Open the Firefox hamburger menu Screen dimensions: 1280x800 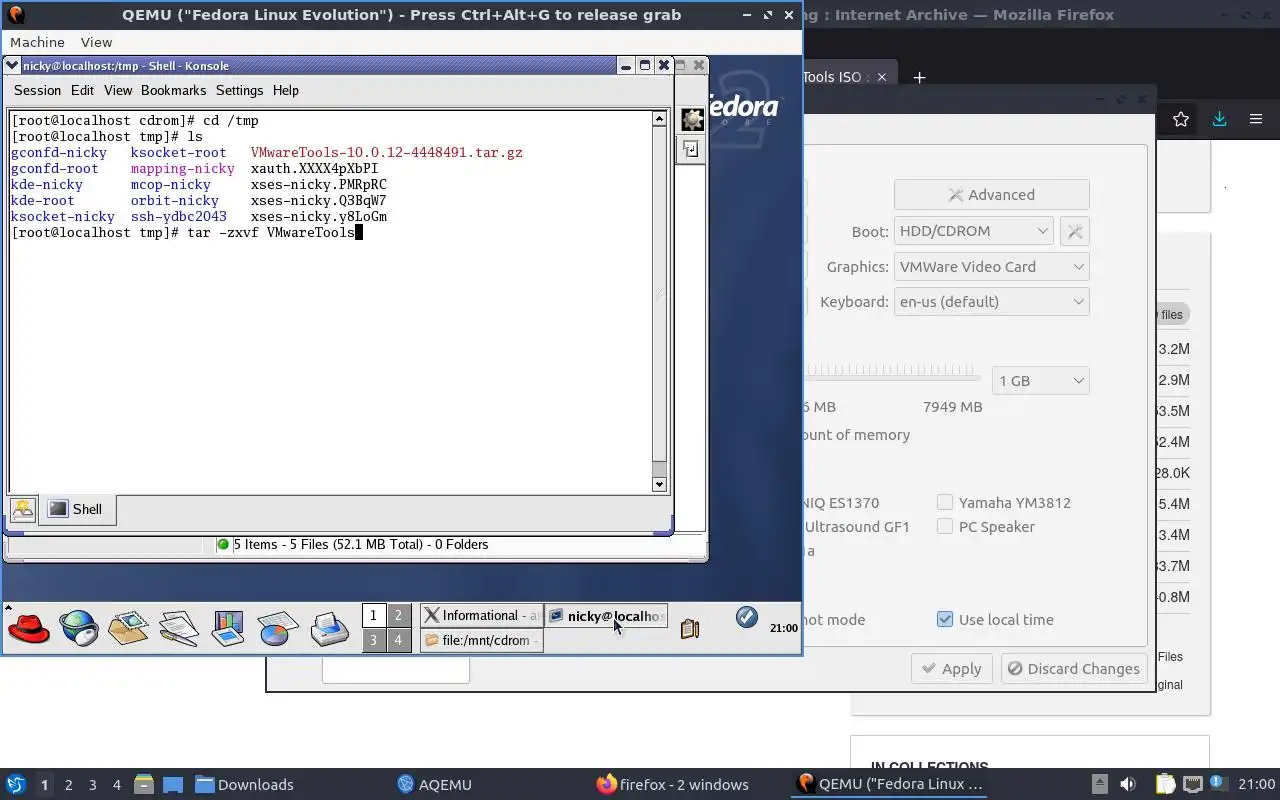pyautogui.click(x=1256, y=120)
